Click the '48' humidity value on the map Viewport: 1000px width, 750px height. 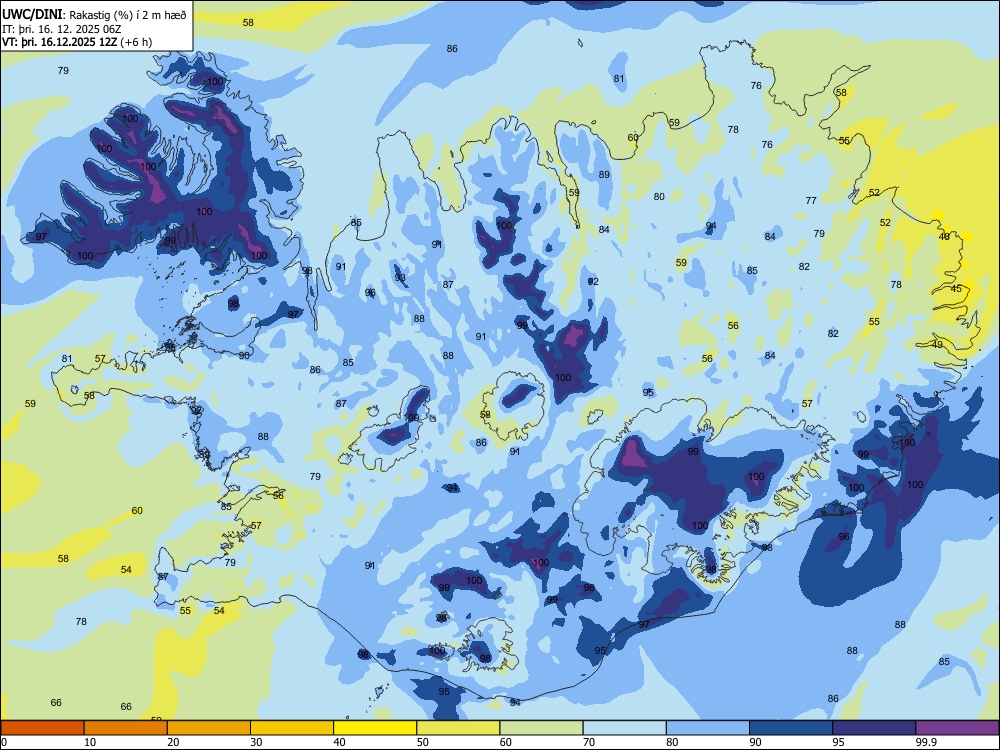point(945,237)
